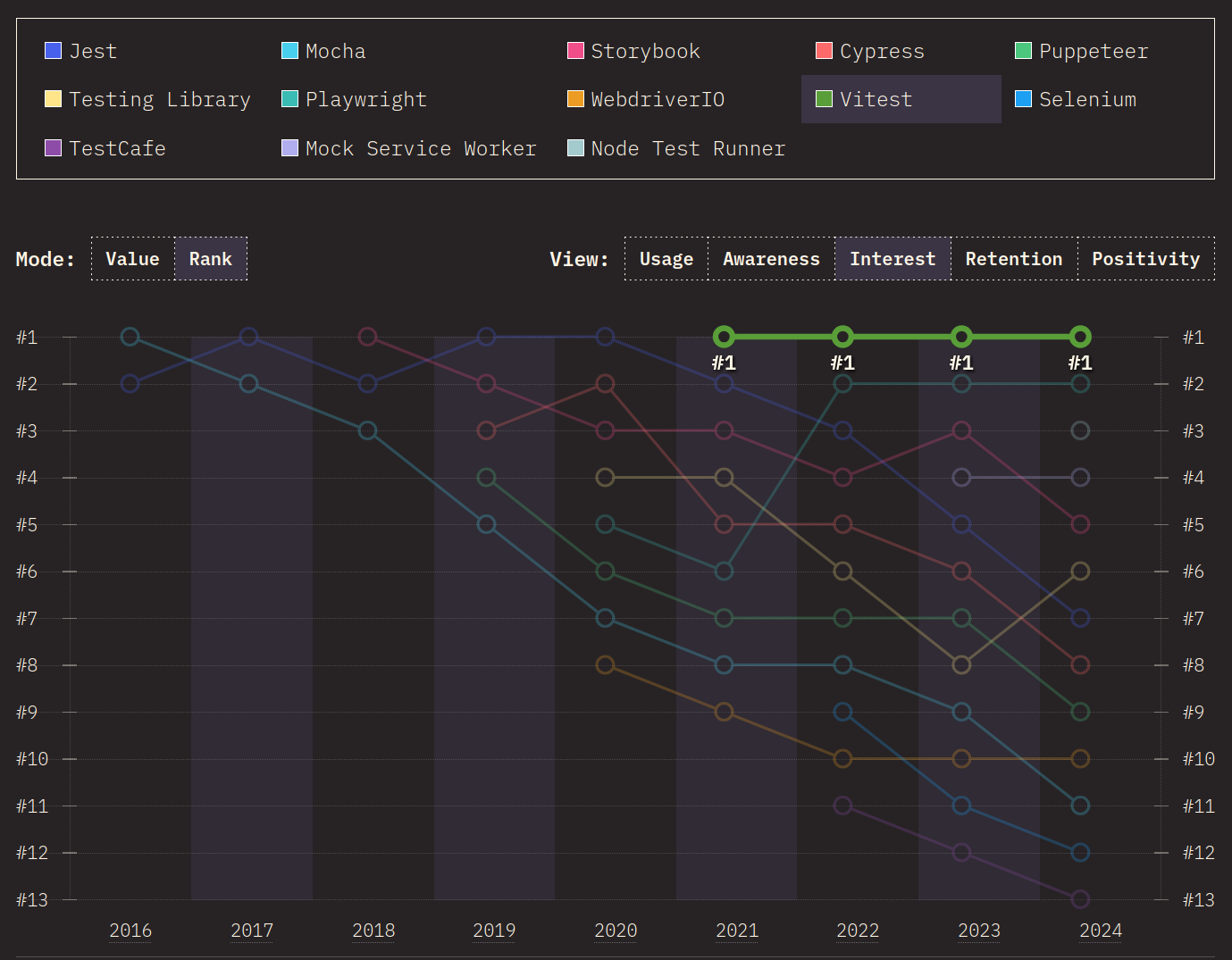Click the Node Test Runner swatch
This screenshot has height=960, width=1232.
click(x=575, y=147)
